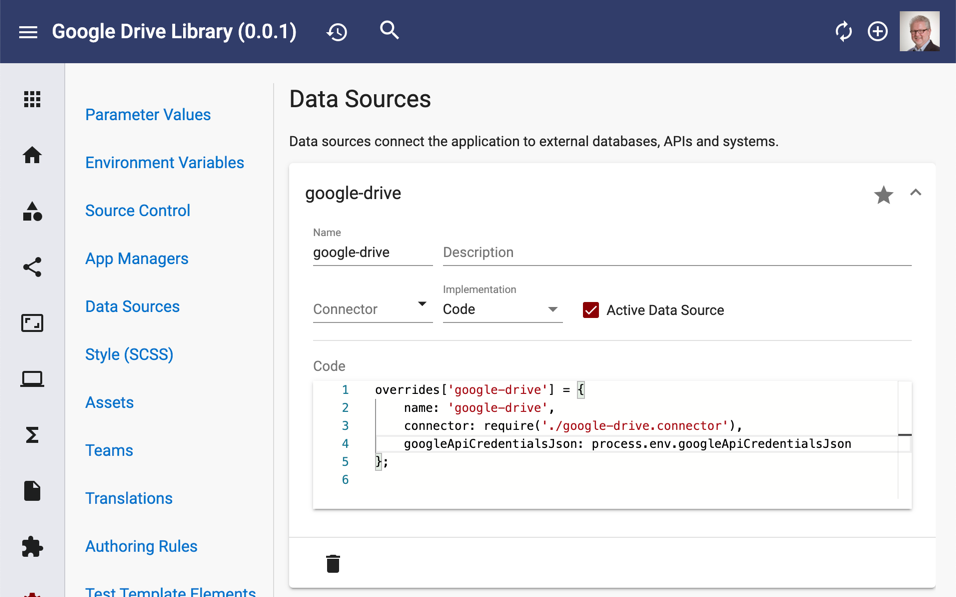The height and width of the screenshot is (597, 956).
Task: Mark google-drive data source with star icon
Action: coord(883,195)
